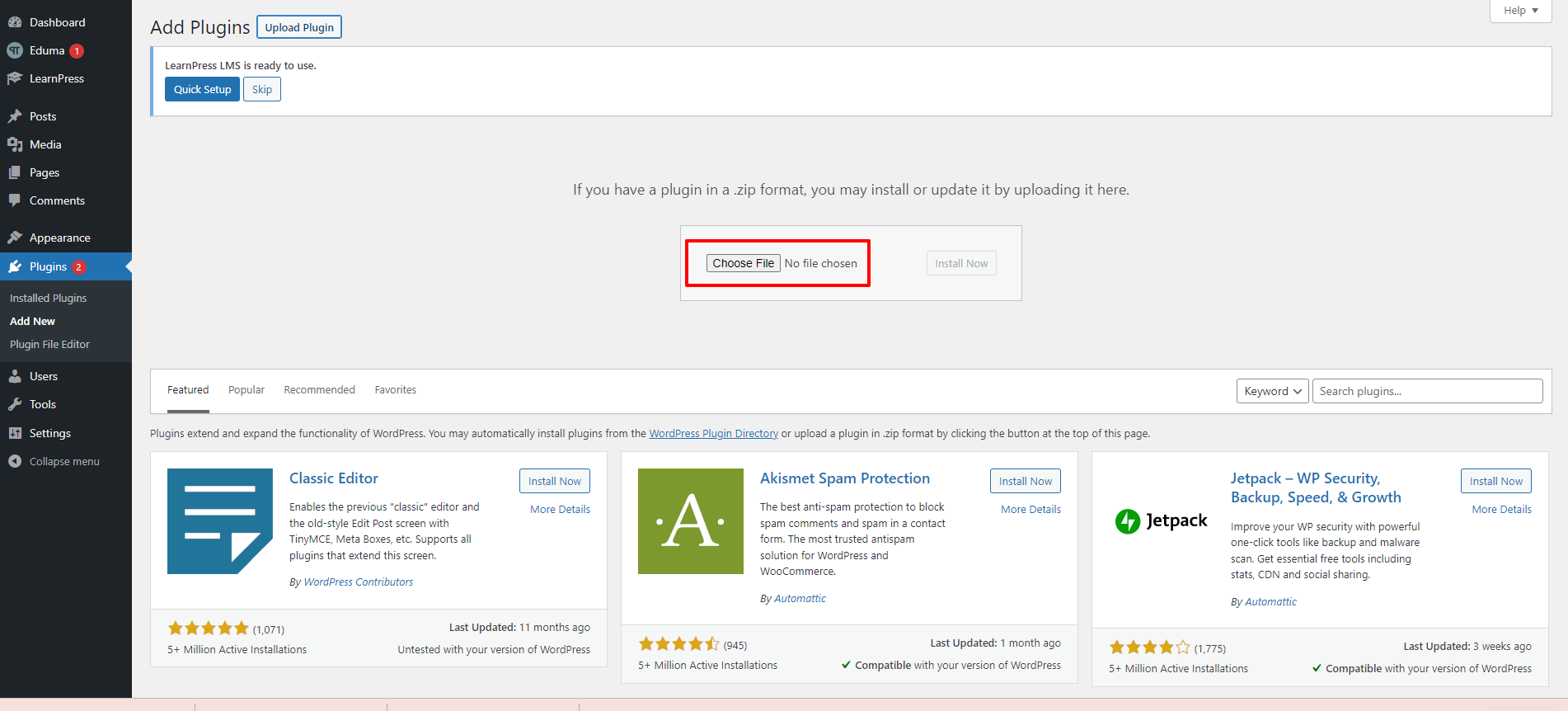Click 'Untested with your version of WordPress' text
This screenshot has width=1568, height=711.
tap(494, 649)
